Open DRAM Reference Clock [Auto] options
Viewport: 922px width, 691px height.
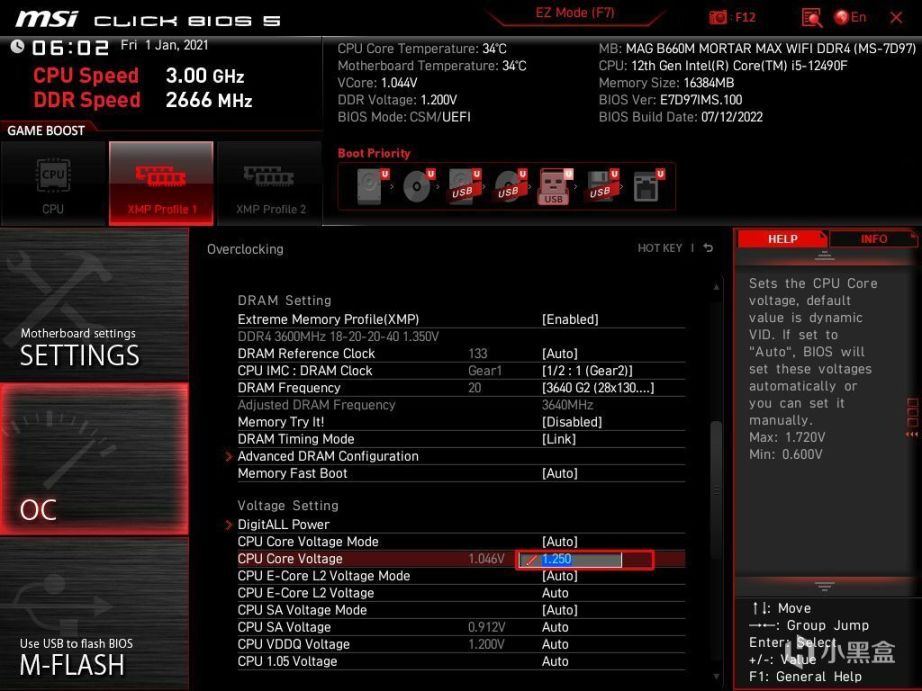click(x=560, y=353)
